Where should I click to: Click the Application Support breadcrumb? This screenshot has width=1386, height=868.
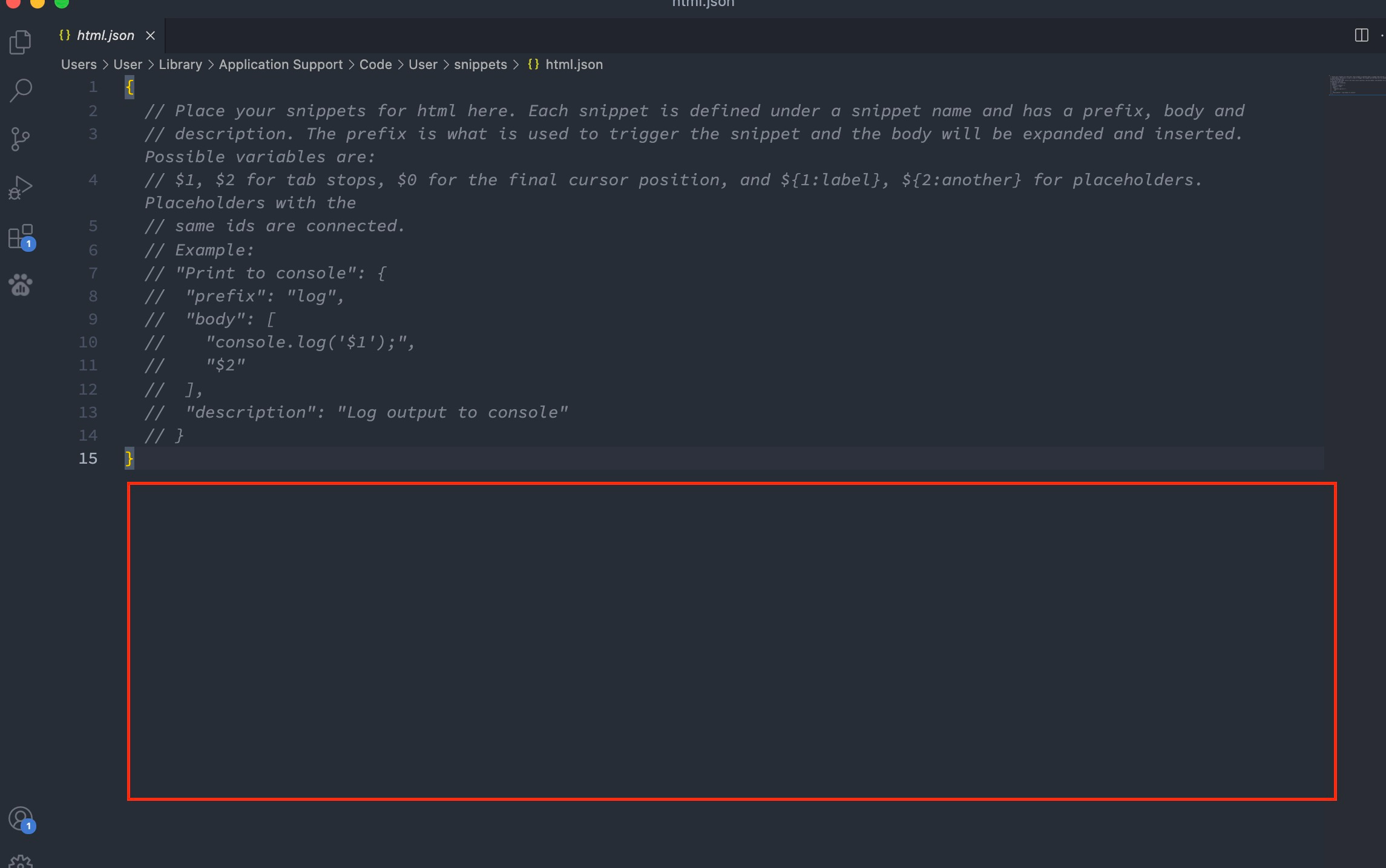(281, 64)
